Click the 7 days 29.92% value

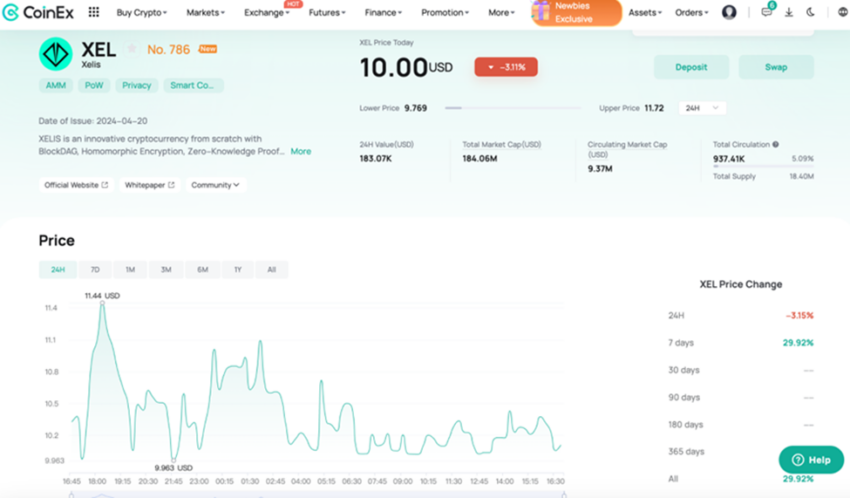(798, 342)
